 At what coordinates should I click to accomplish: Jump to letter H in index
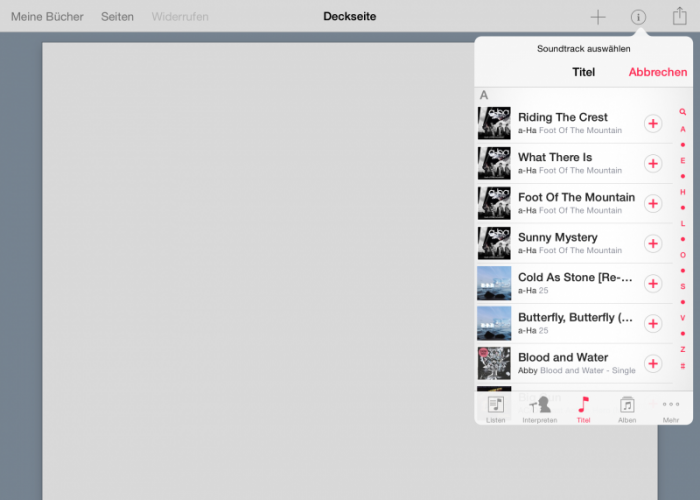pyautogui.click(x=683, y=192)
